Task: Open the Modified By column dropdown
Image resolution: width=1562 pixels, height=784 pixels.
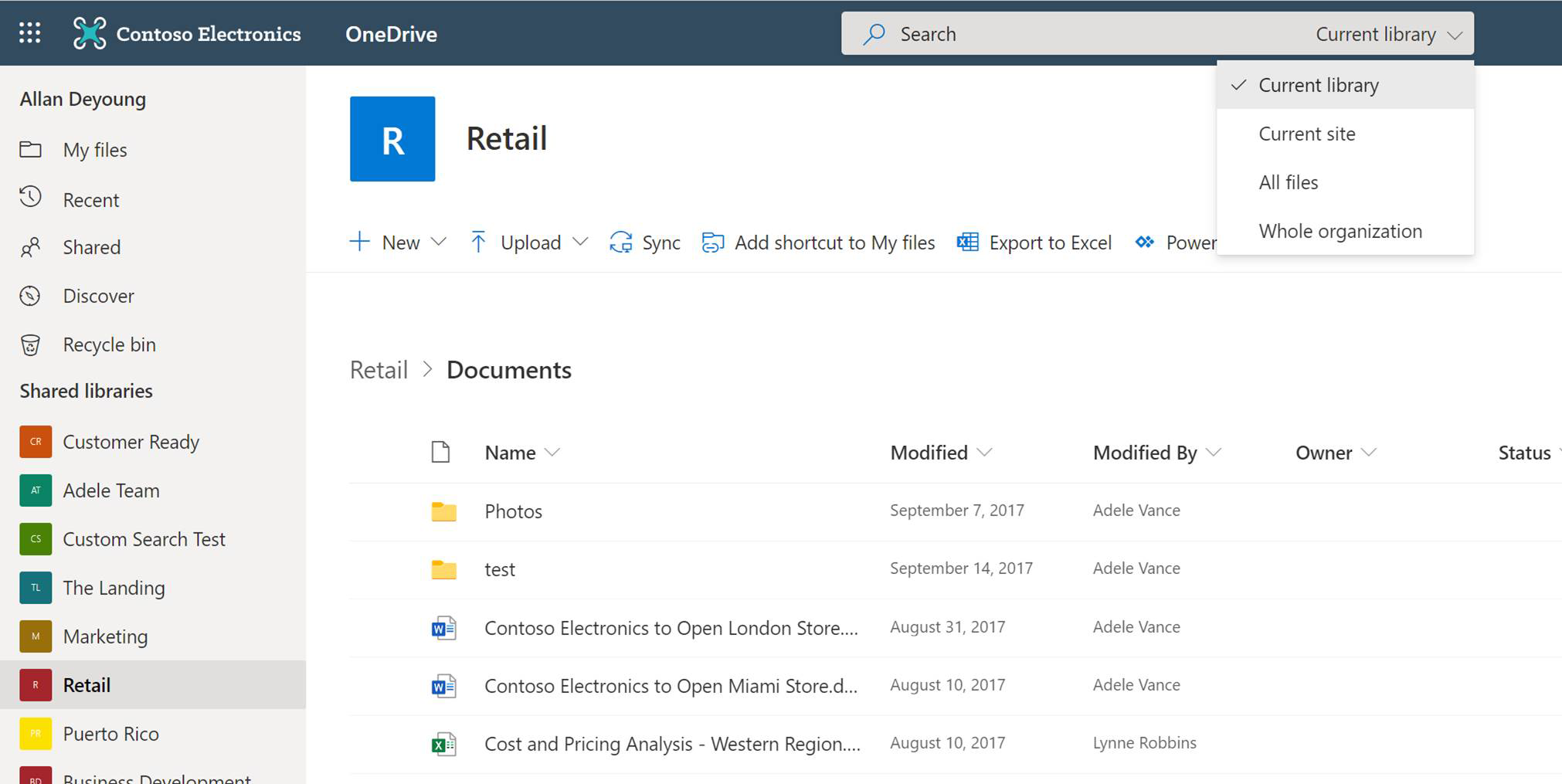Action: click(1214, 452)
